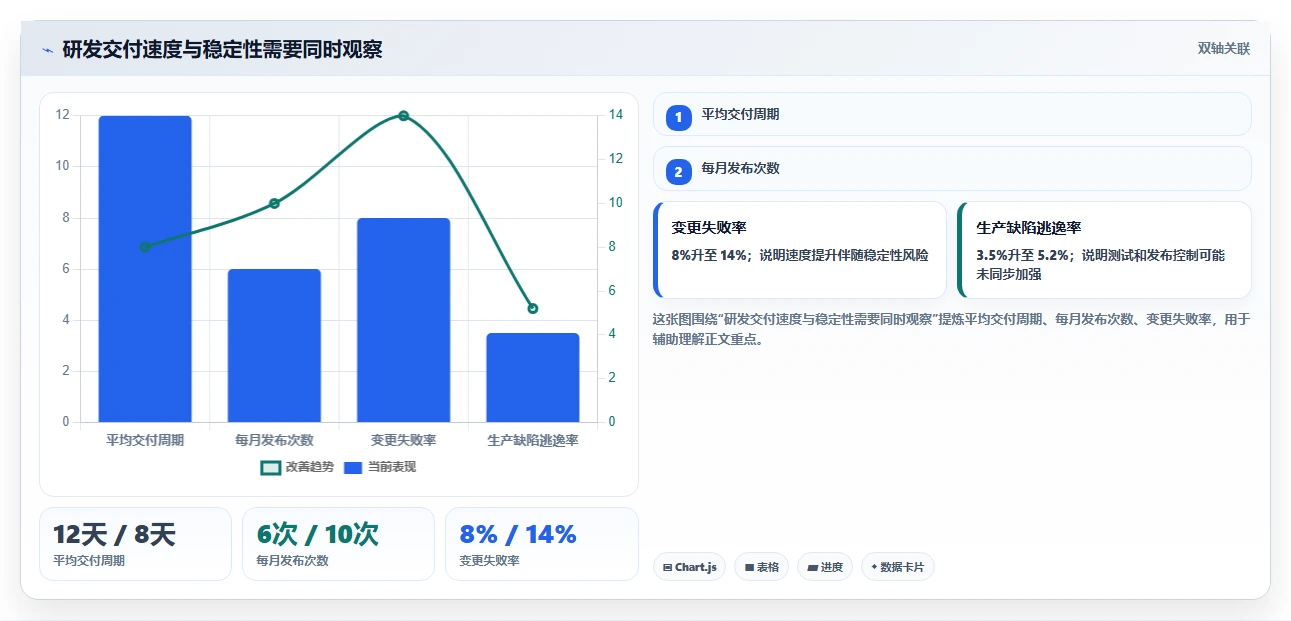
Task: Click the 进度 tag chip
Action: (825, 567)
